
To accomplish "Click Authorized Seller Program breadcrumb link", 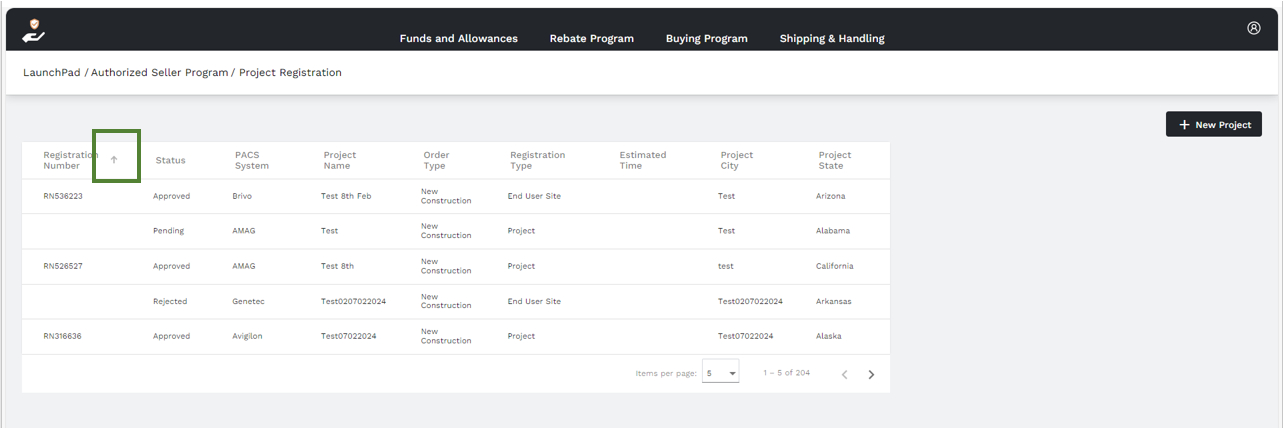I will tap(160, 73).
